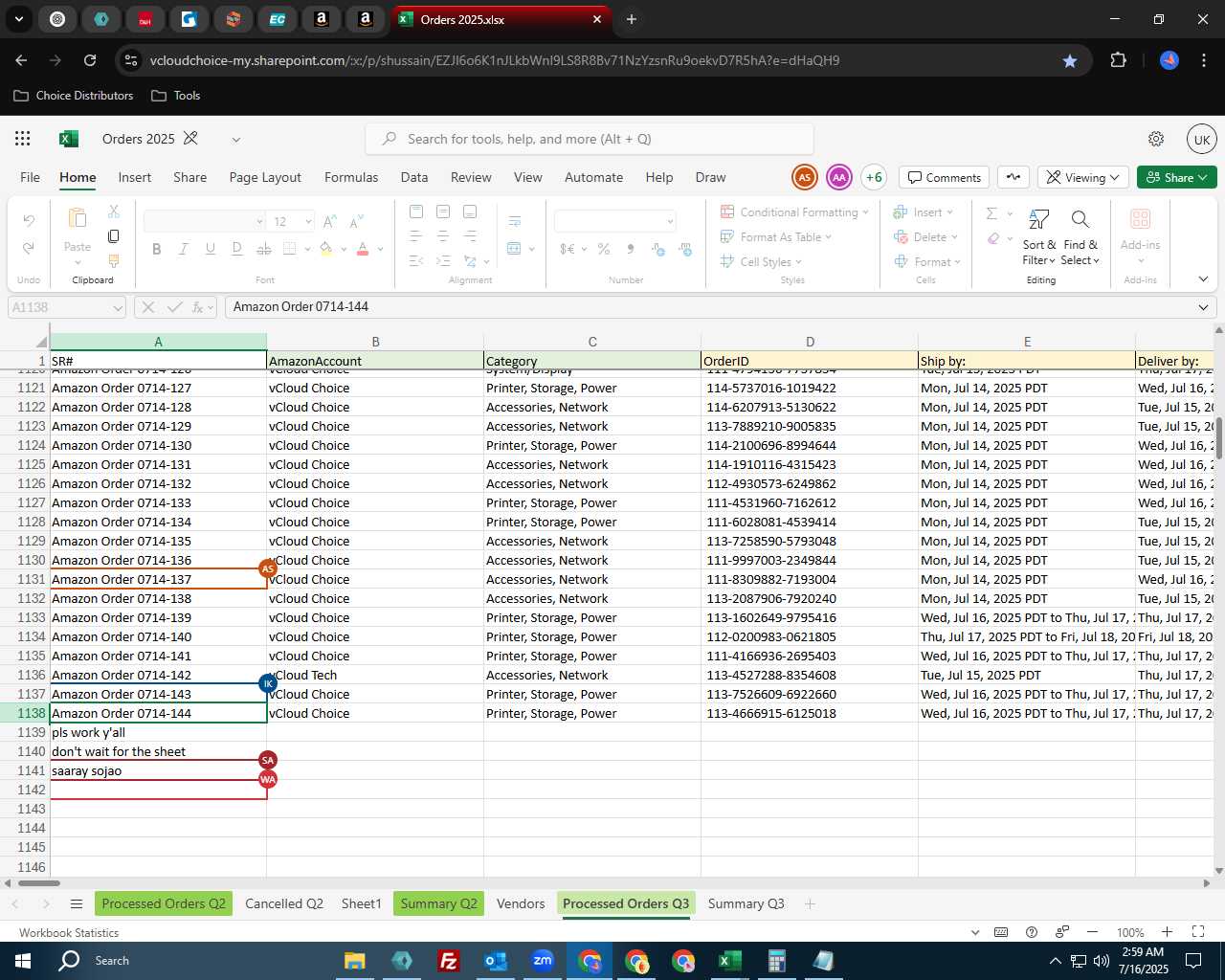Open the number format dropdown box

click(615, 222)
